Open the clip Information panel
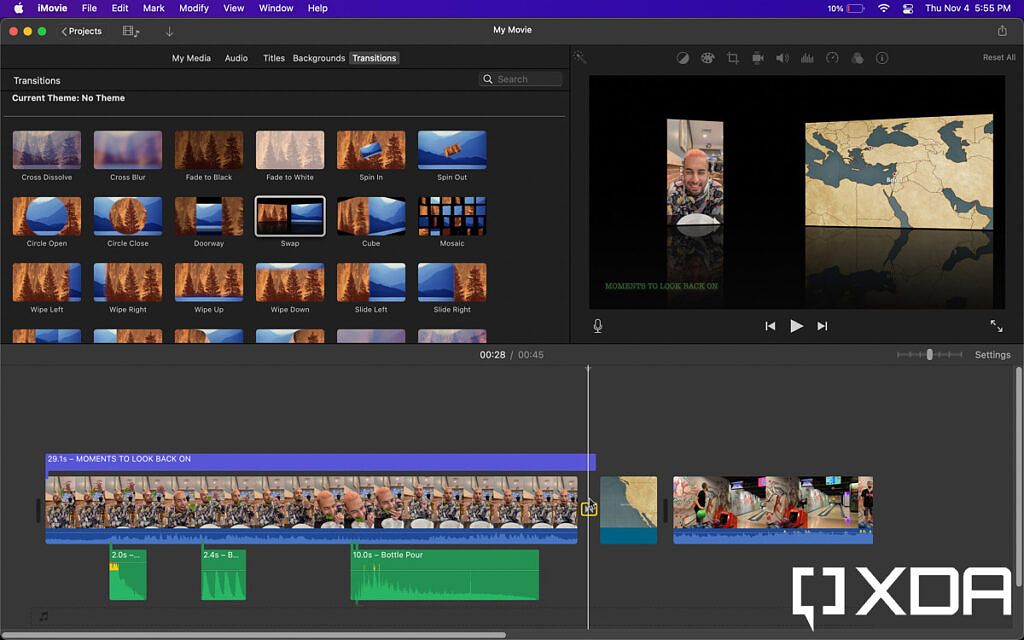Screen dimensions: 1024x640 point(883,57)
